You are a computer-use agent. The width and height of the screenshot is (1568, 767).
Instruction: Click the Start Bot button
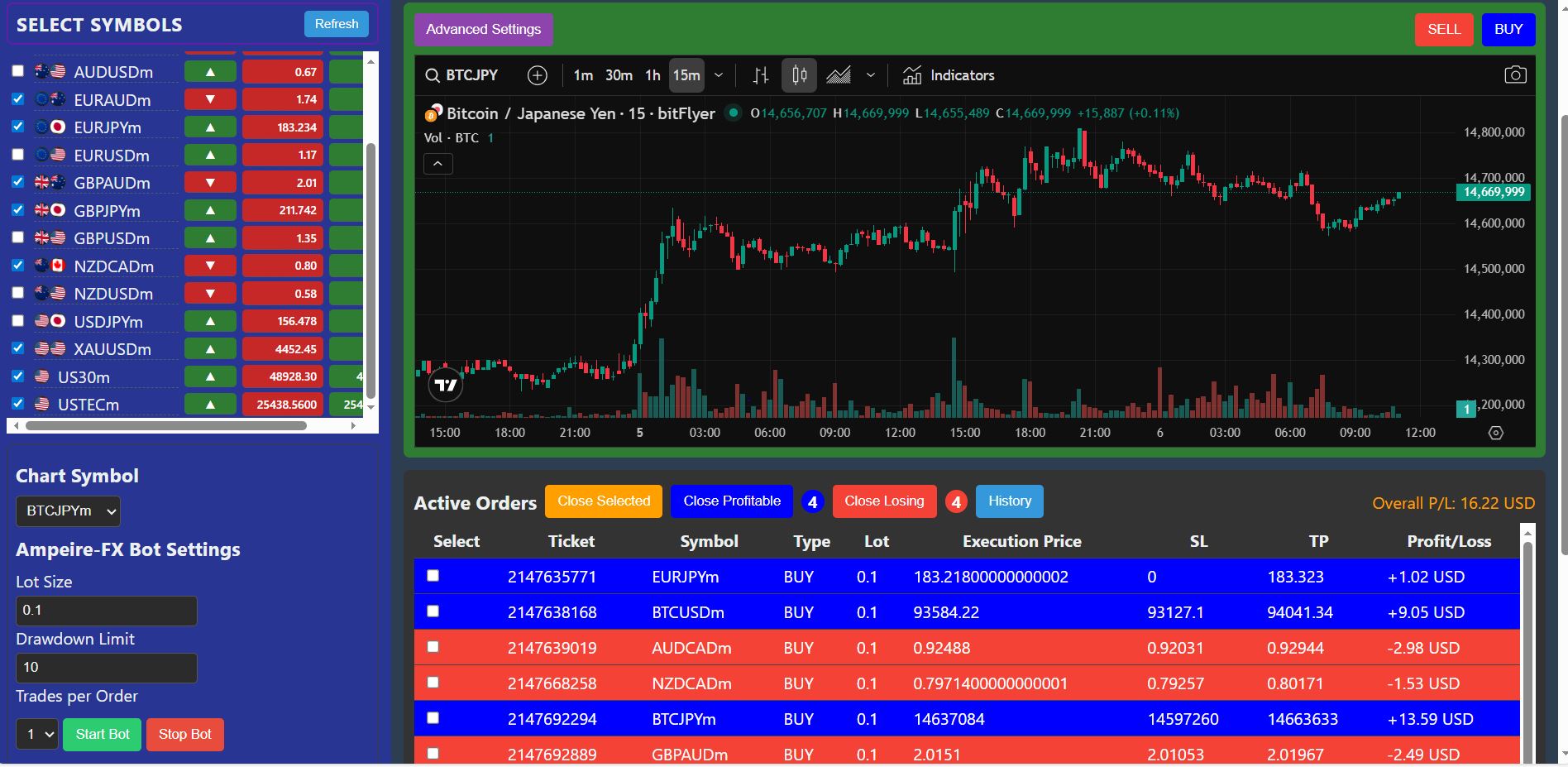102,734
